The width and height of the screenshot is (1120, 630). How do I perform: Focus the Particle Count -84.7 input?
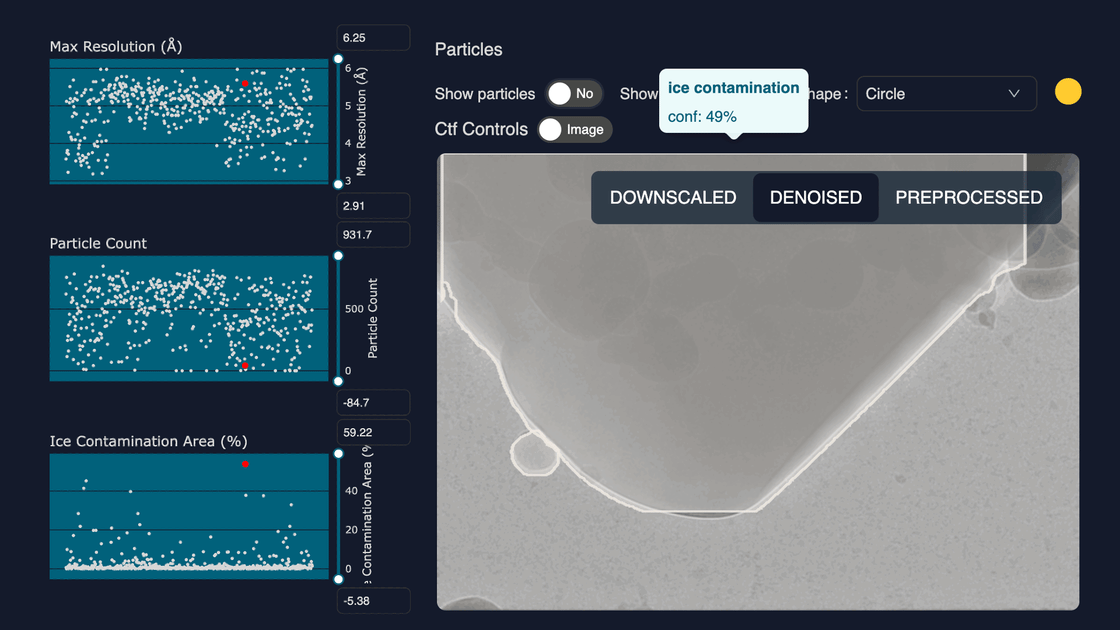pyautogui.click(x=373, y=403)
